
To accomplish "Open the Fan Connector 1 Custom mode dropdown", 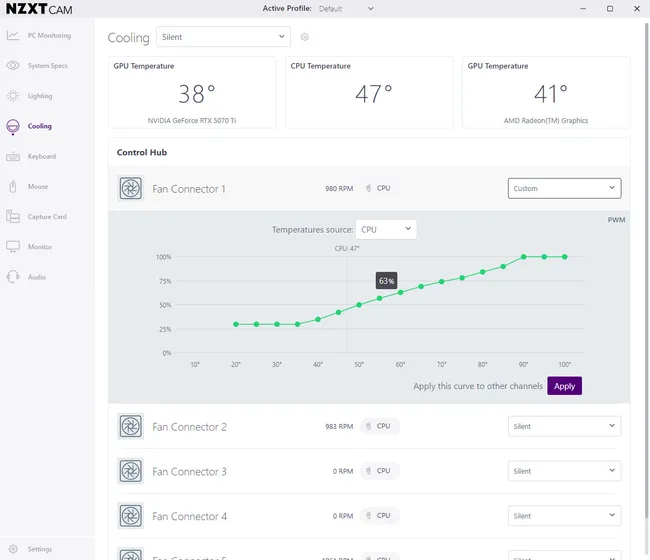I will click(x=564, y=188).
